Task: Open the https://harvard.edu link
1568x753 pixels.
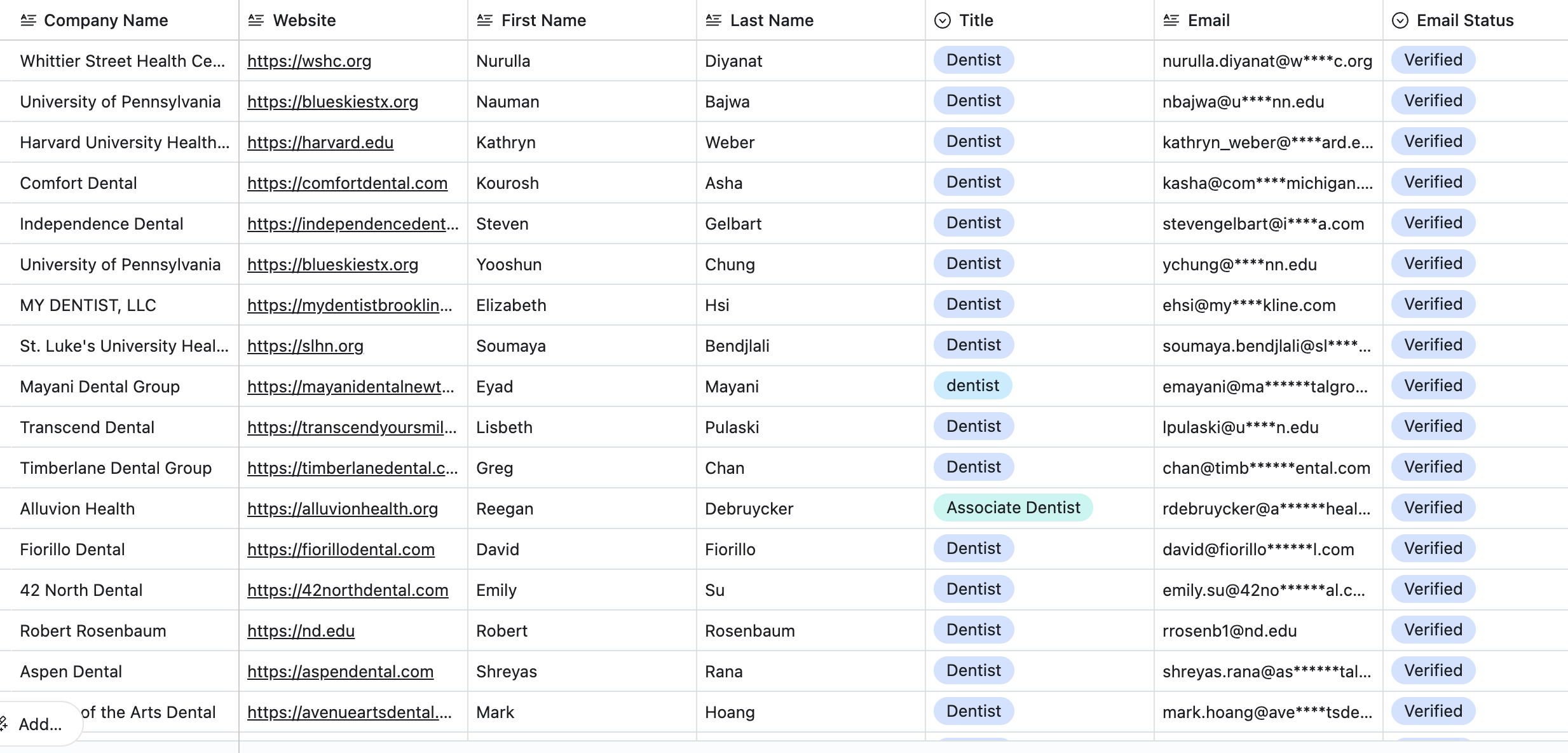Action: [x=320, y=142]
